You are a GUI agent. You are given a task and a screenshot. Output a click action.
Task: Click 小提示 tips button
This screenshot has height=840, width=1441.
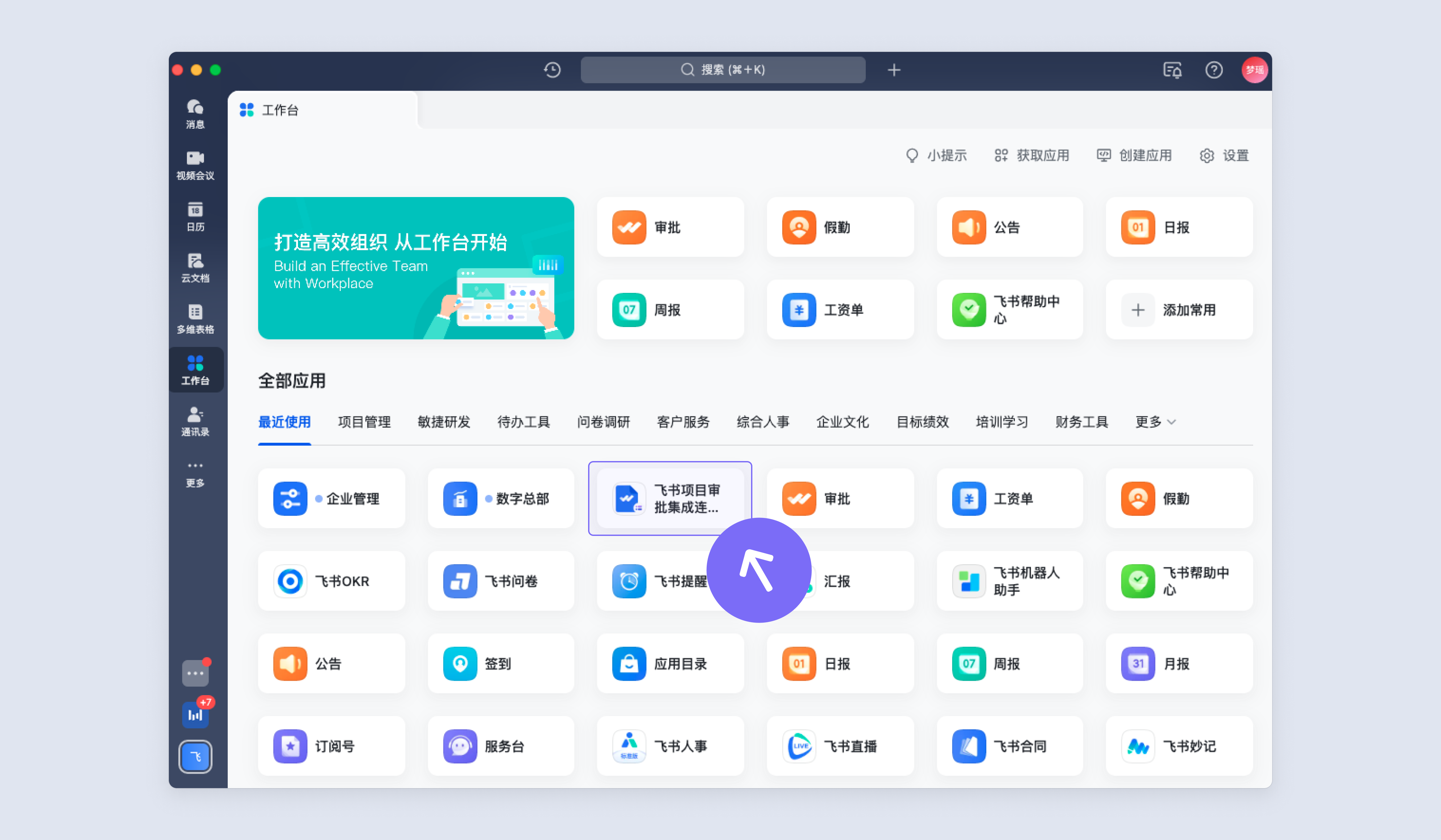tap(936, 155)
